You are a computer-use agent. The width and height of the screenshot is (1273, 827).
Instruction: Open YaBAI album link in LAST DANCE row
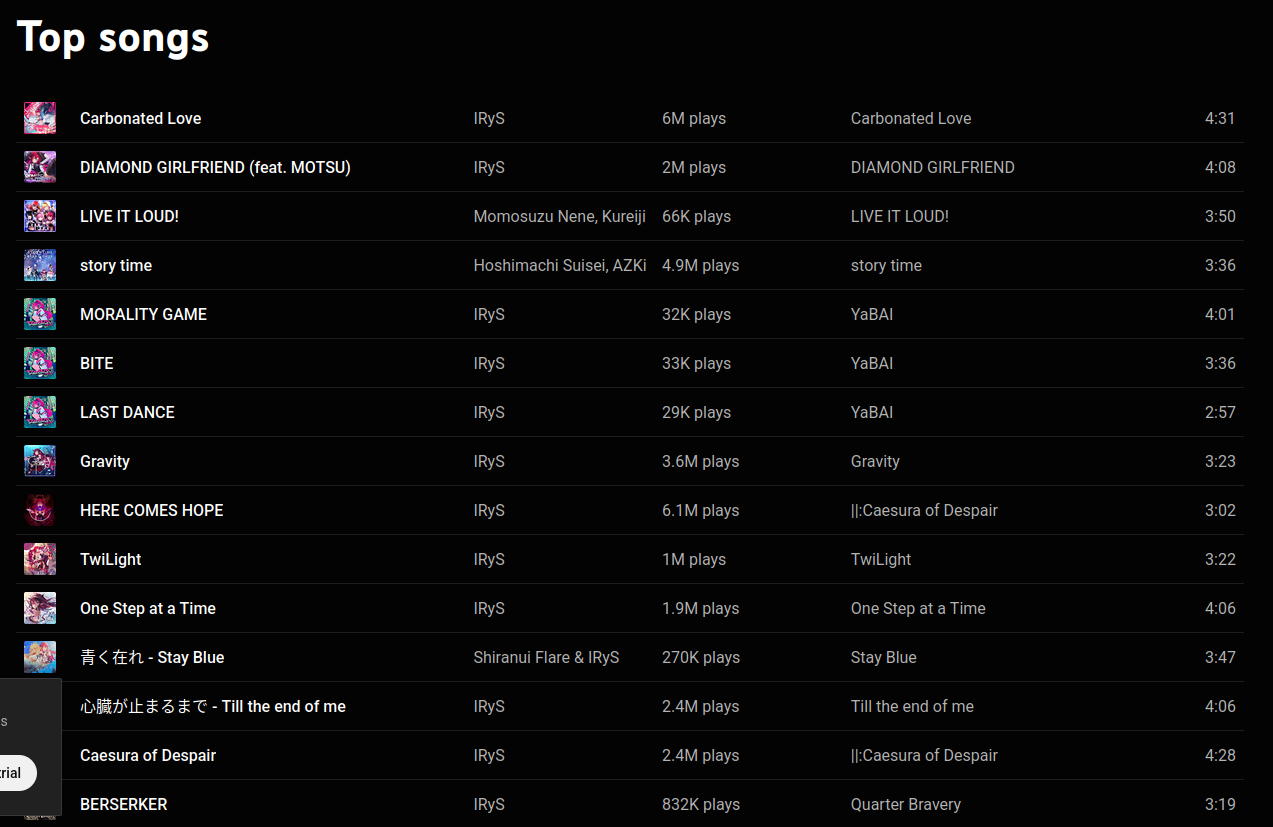coord(872,412)
